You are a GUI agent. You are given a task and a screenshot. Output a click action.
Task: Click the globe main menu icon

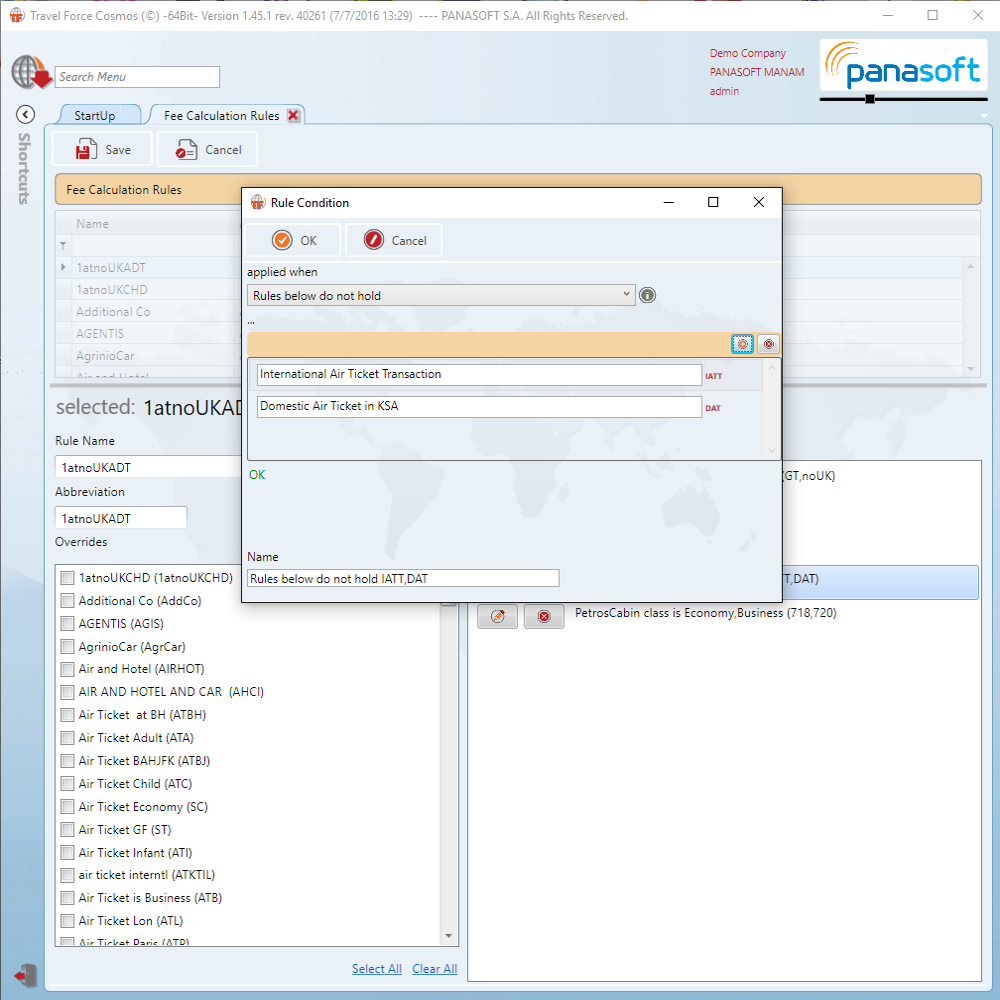tap(30, 74)
